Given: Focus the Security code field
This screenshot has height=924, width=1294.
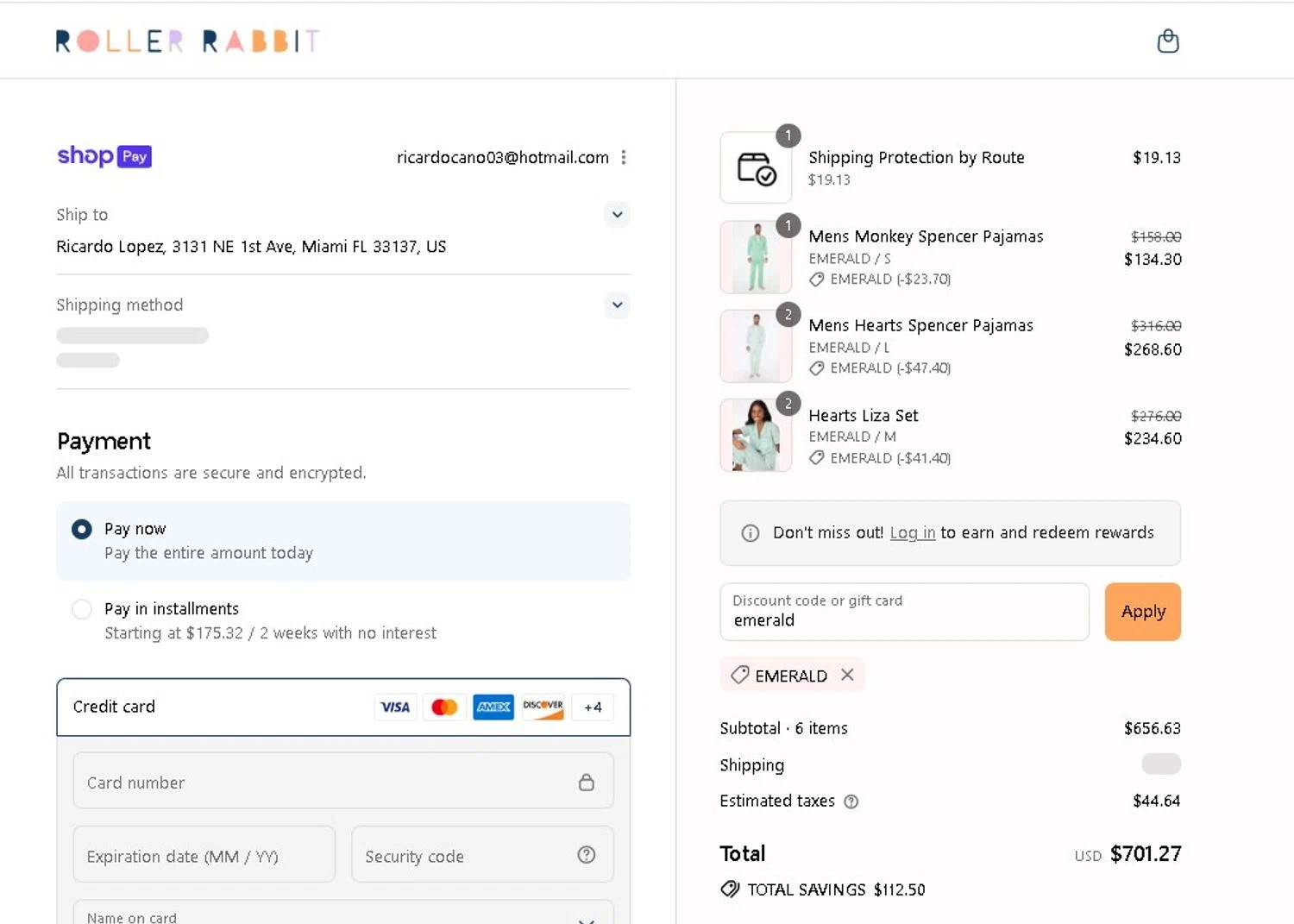Looking at the screenshot, I should 482,854.
